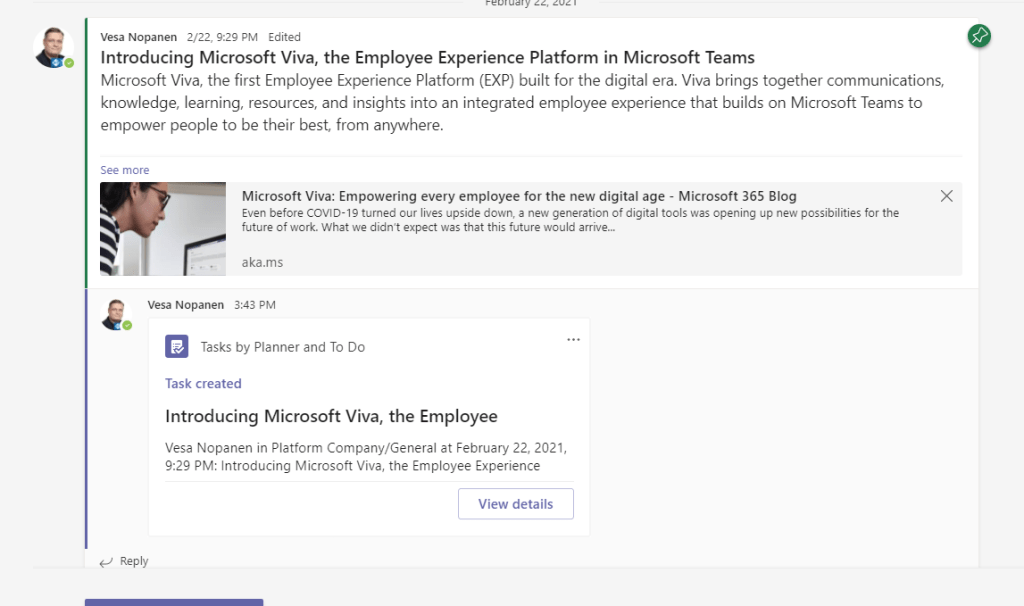Open the Microsoft Viva blog preview thumbnail
Image resolution: width=1024 pixels, height=606 pixels.
163,228
